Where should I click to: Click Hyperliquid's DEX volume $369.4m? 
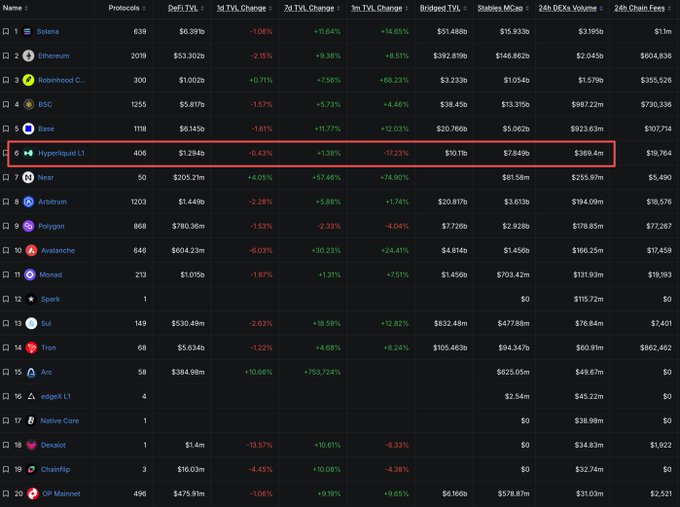[x=589, y=153]
